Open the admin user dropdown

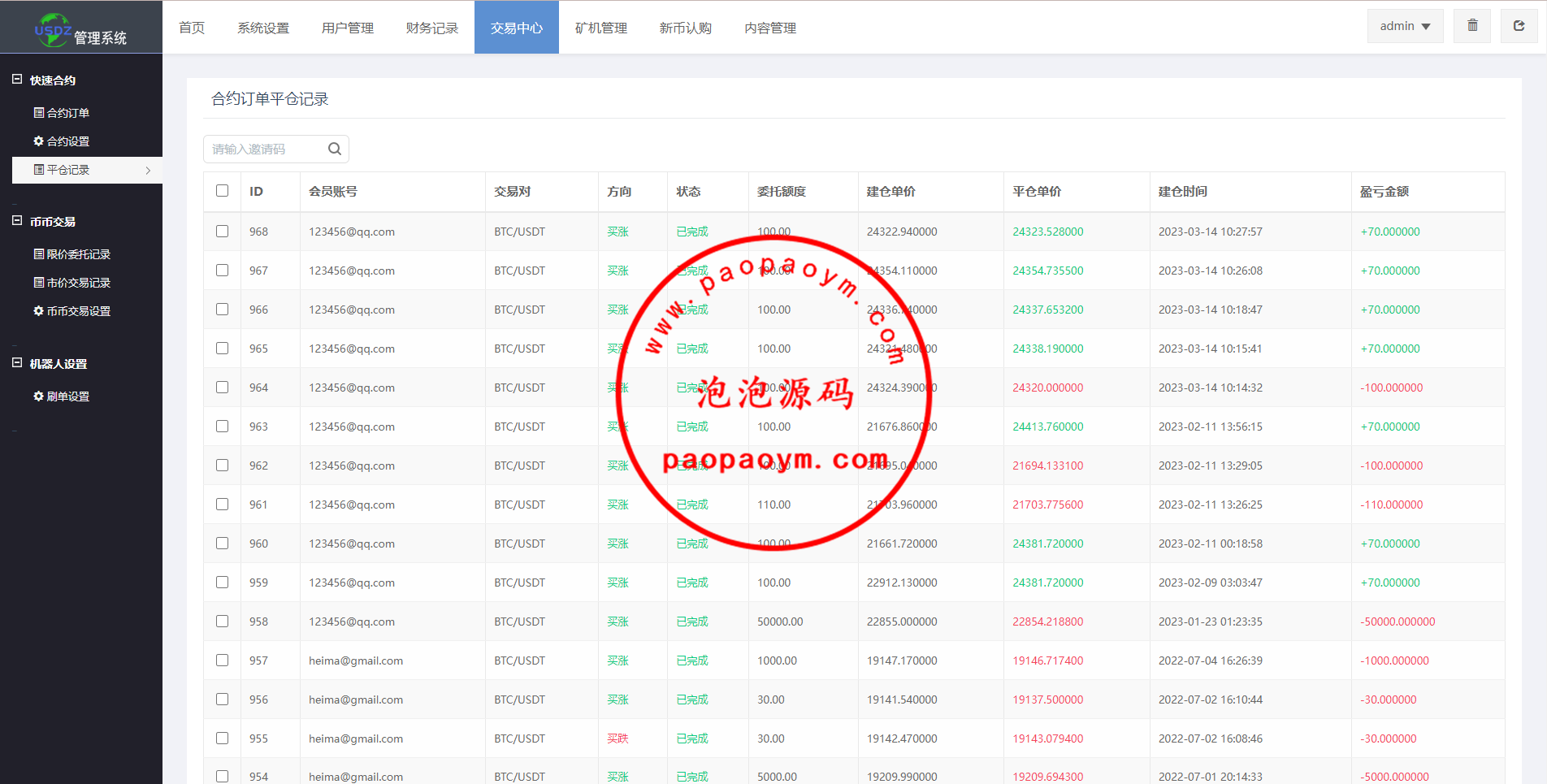click(x=1405, y=26)
